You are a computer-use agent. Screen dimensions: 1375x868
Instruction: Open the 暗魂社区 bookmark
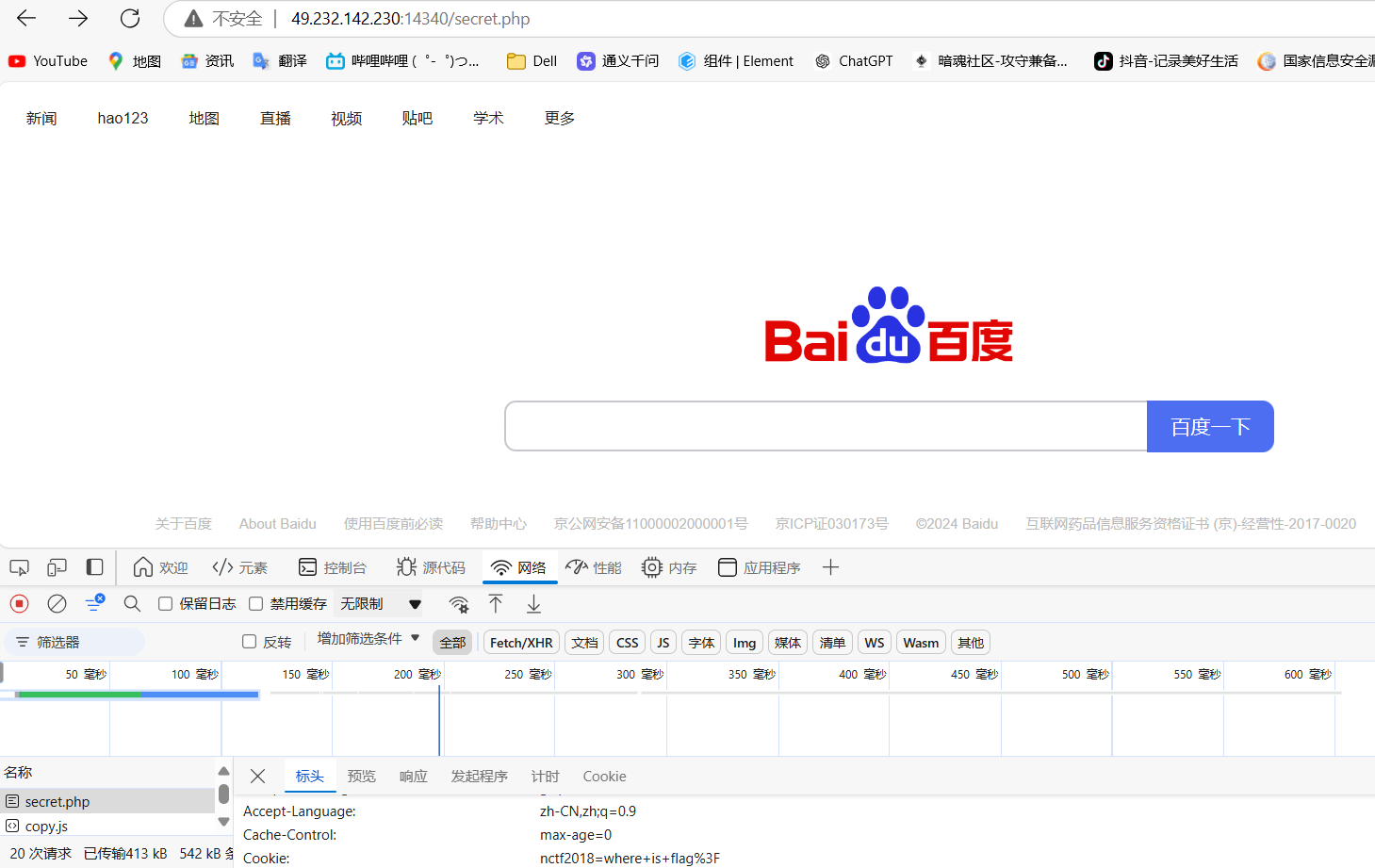990,61
